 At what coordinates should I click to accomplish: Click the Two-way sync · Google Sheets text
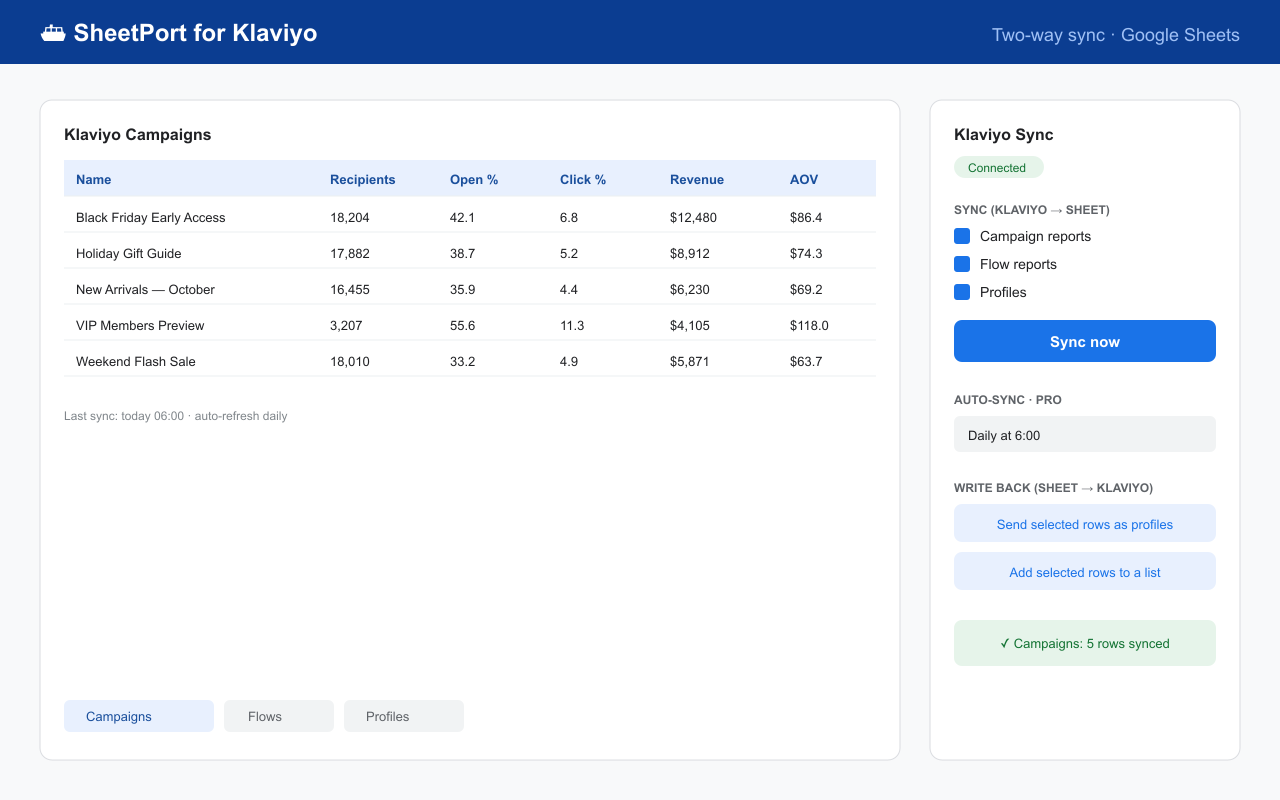[x=1116, y=35]
